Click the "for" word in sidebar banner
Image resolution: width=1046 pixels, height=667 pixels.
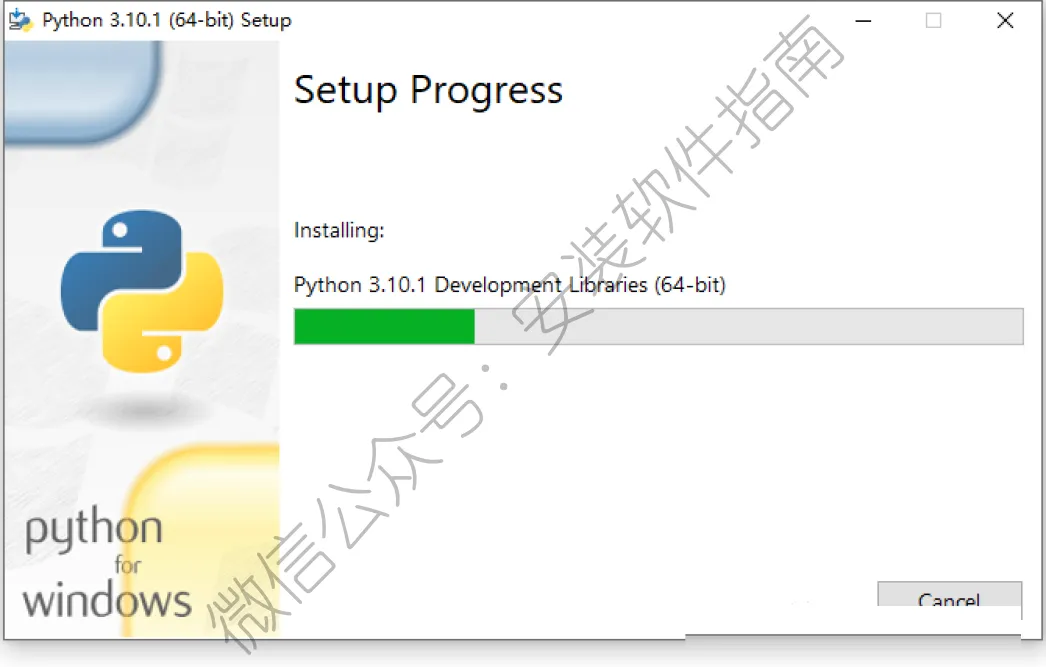click(127, 565)
